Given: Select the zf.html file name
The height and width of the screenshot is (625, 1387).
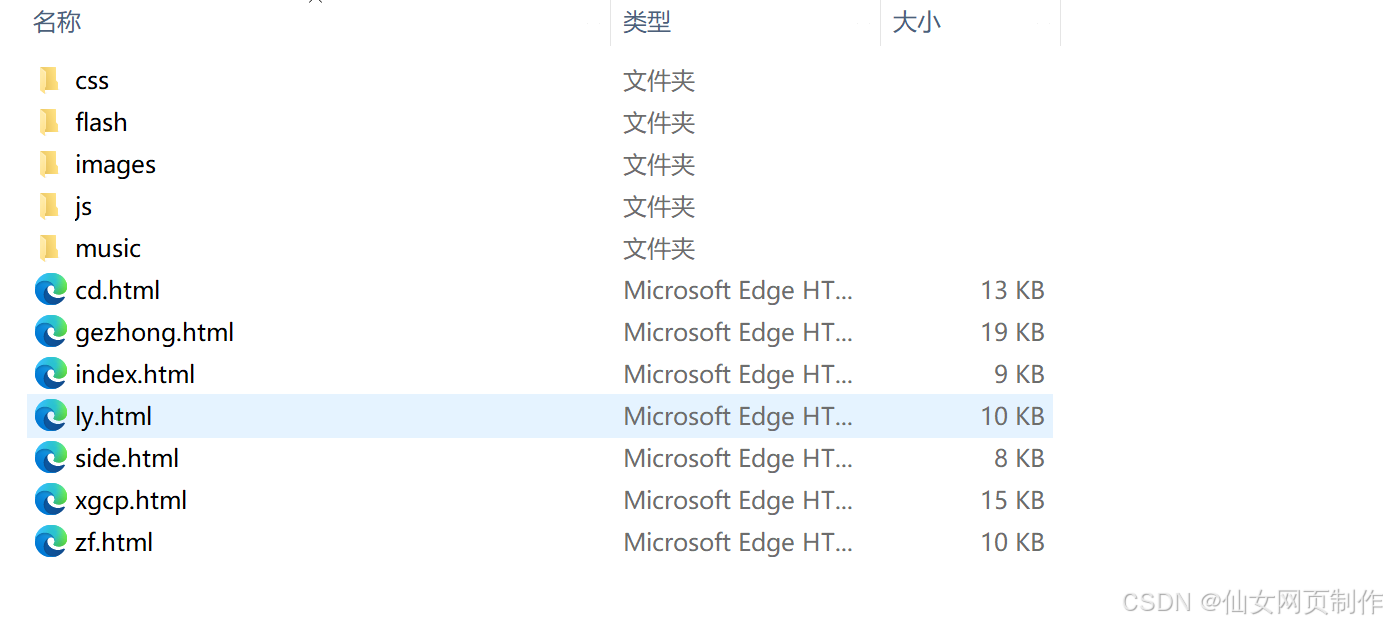Looking at the screenshot, I should tap(114, 541).
